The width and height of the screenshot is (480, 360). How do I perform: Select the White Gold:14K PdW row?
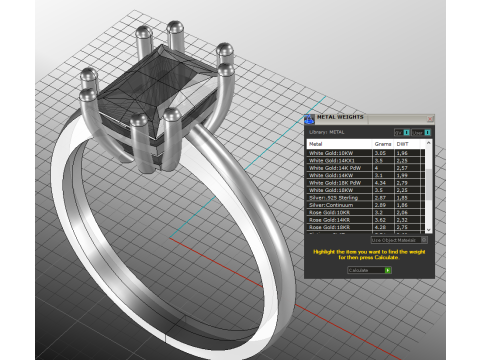pos(366,168)
